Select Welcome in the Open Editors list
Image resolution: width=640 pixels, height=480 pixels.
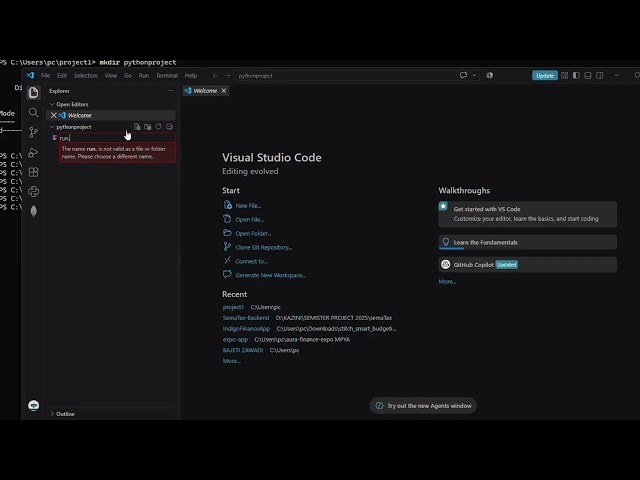(x=80, y=116)
